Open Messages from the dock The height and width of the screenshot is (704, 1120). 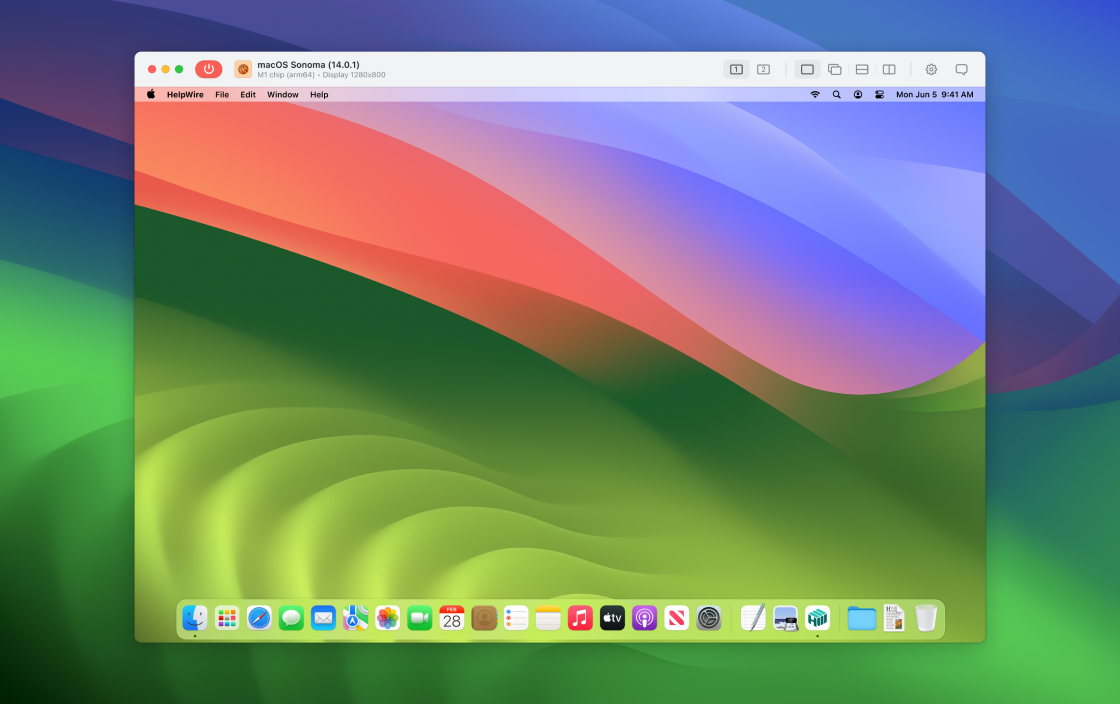coord(291,618)
